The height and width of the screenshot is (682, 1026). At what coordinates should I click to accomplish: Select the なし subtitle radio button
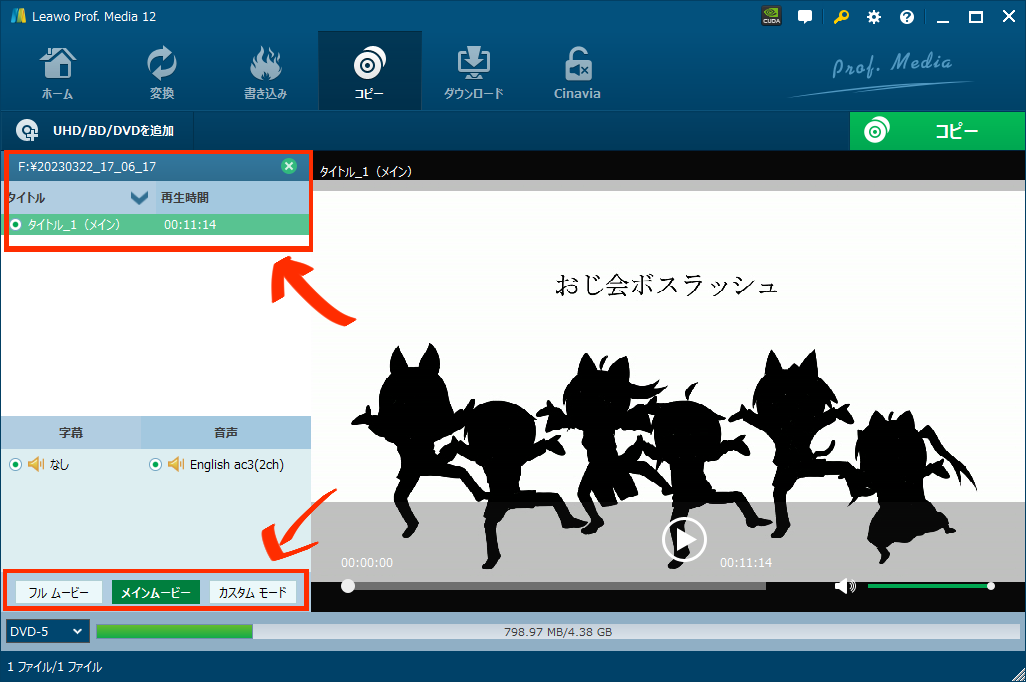[x=15, y=464]
